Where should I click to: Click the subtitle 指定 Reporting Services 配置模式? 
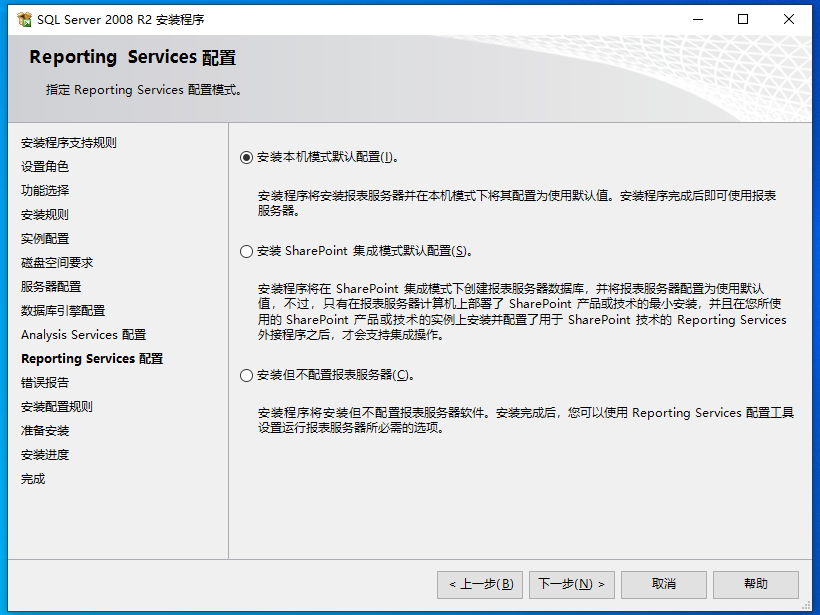[x=143, y=90]
